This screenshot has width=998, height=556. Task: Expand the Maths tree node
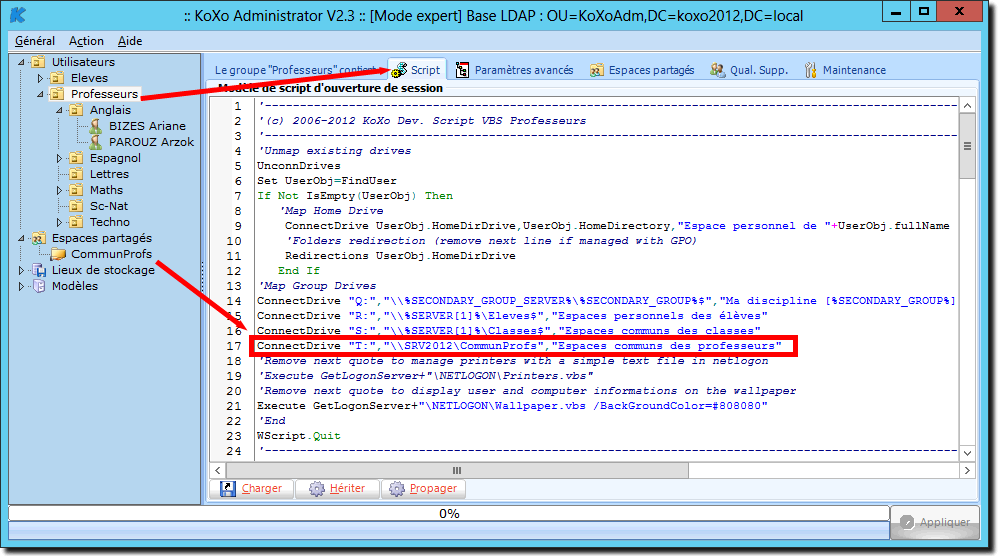click(x=59, y=190)
